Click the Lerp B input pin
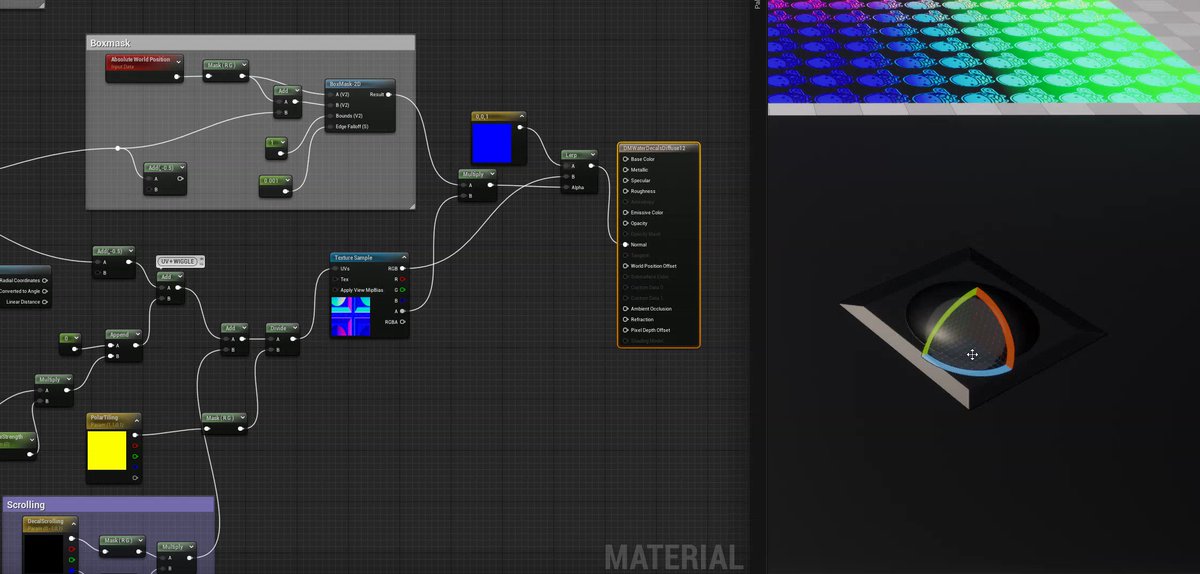Screen dimensions: 1200x574 click(565, 176)
